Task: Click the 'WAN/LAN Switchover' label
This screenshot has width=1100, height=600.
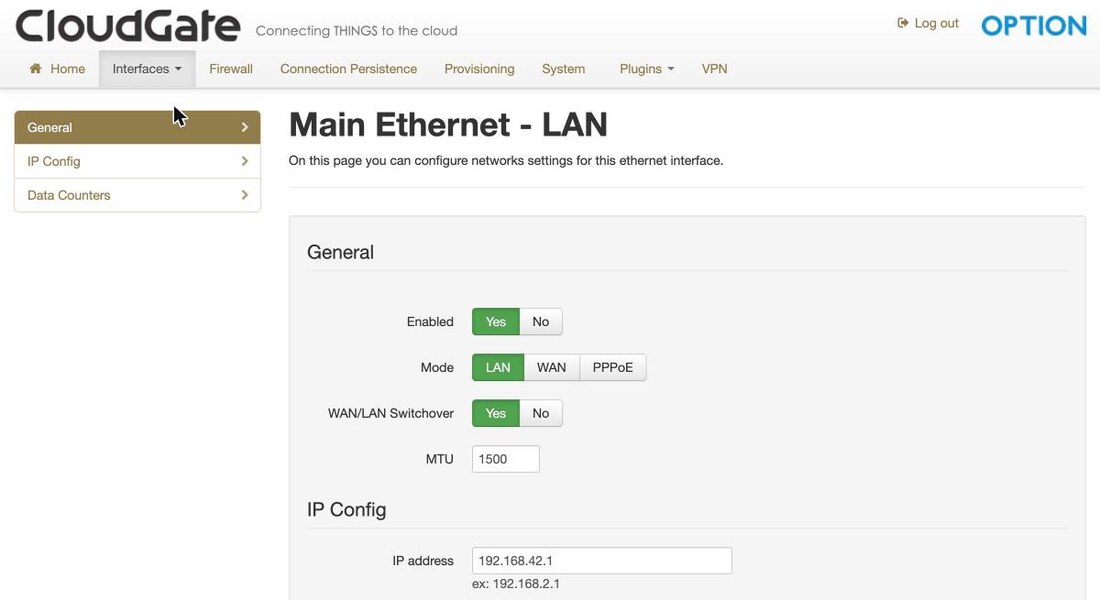Action: pyautogui.click(x=391, y=413)
